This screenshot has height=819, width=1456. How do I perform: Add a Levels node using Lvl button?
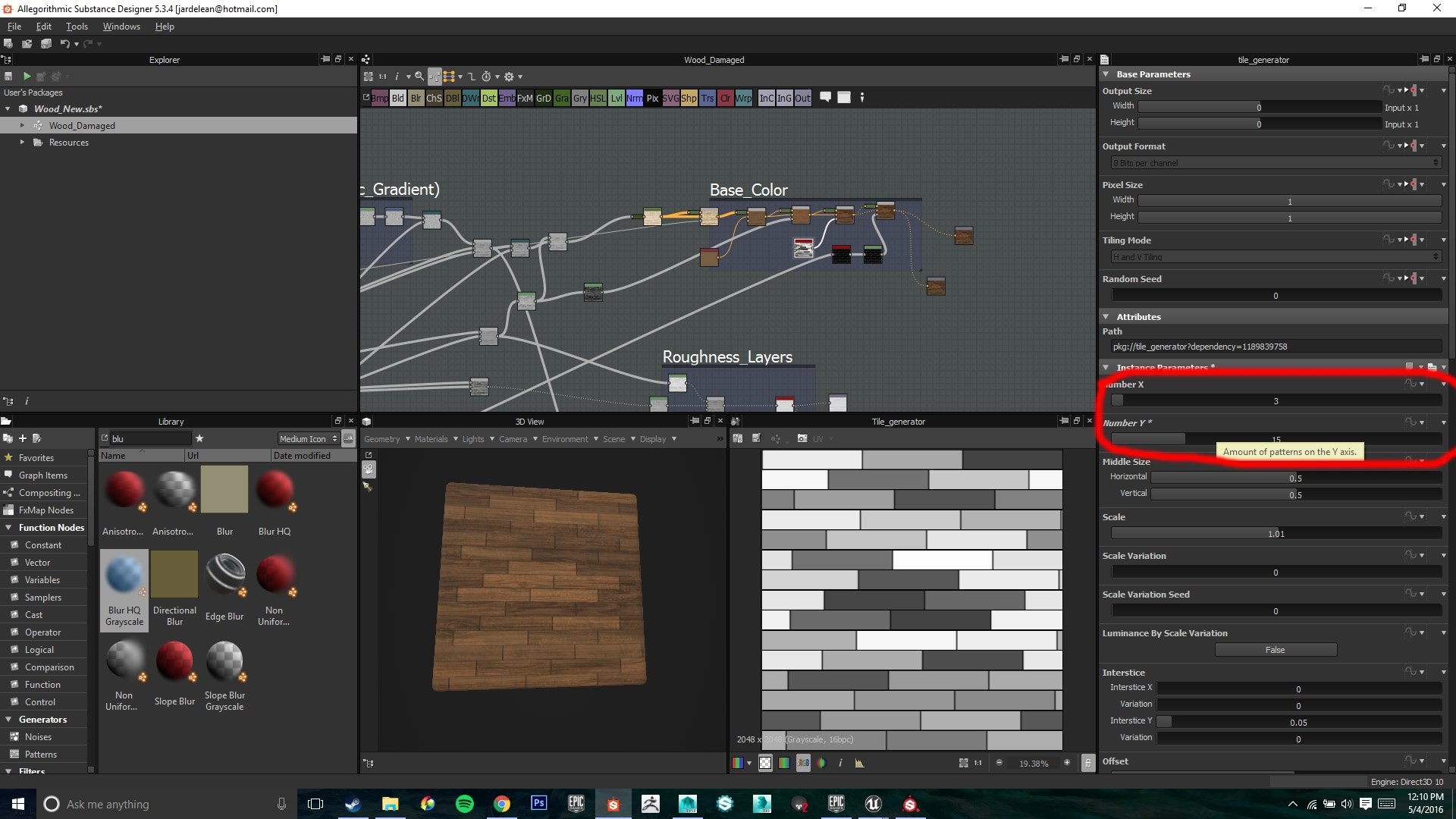click(617, 98)
